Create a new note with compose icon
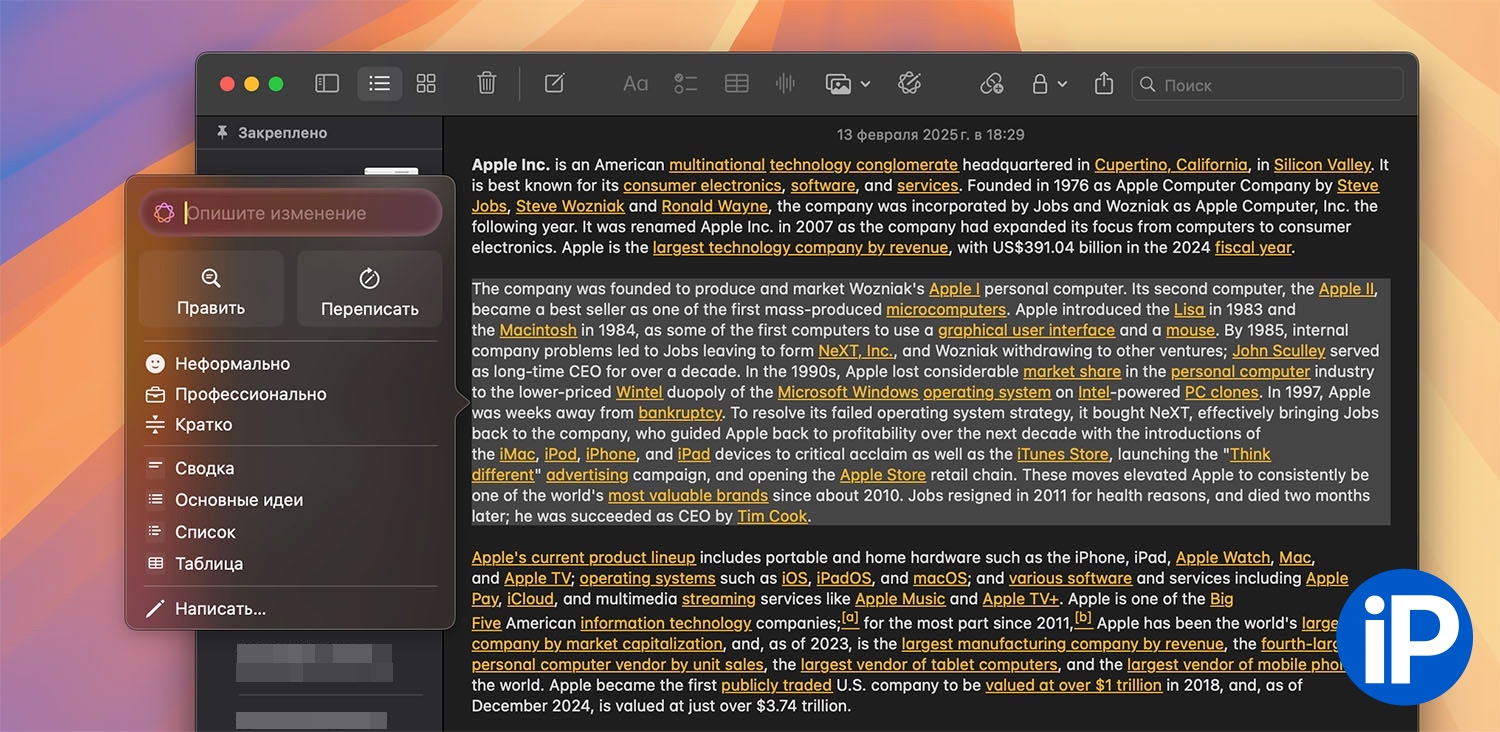This screenshot has width=1500, height=732. (x=555, y=83)
